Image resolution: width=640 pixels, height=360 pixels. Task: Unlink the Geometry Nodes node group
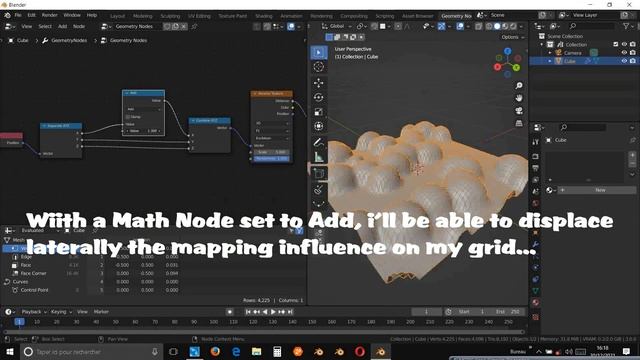[184, 27]
